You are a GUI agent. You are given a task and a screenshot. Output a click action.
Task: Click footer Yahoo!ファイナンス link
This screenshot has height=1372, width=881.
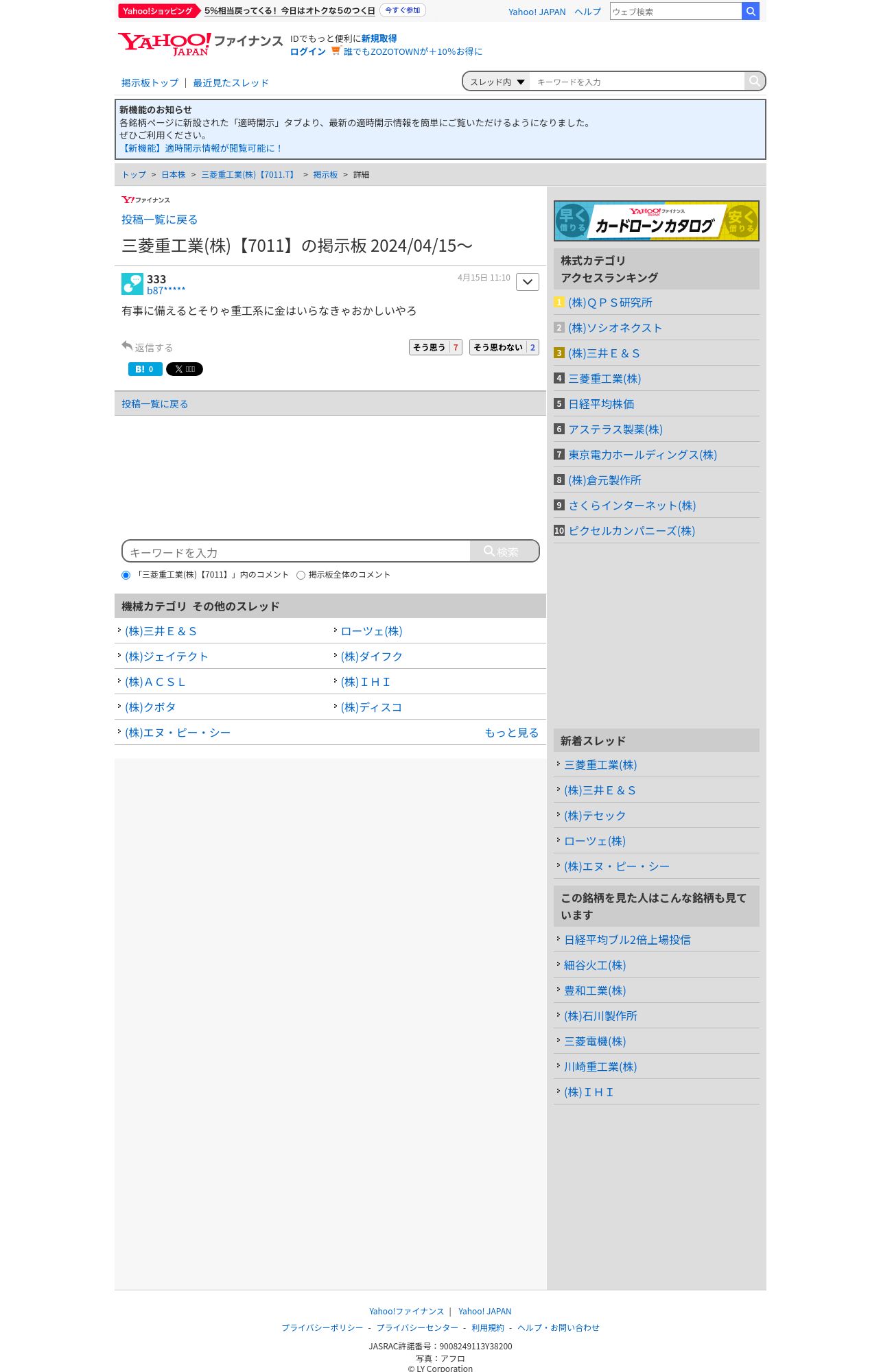406,1311
